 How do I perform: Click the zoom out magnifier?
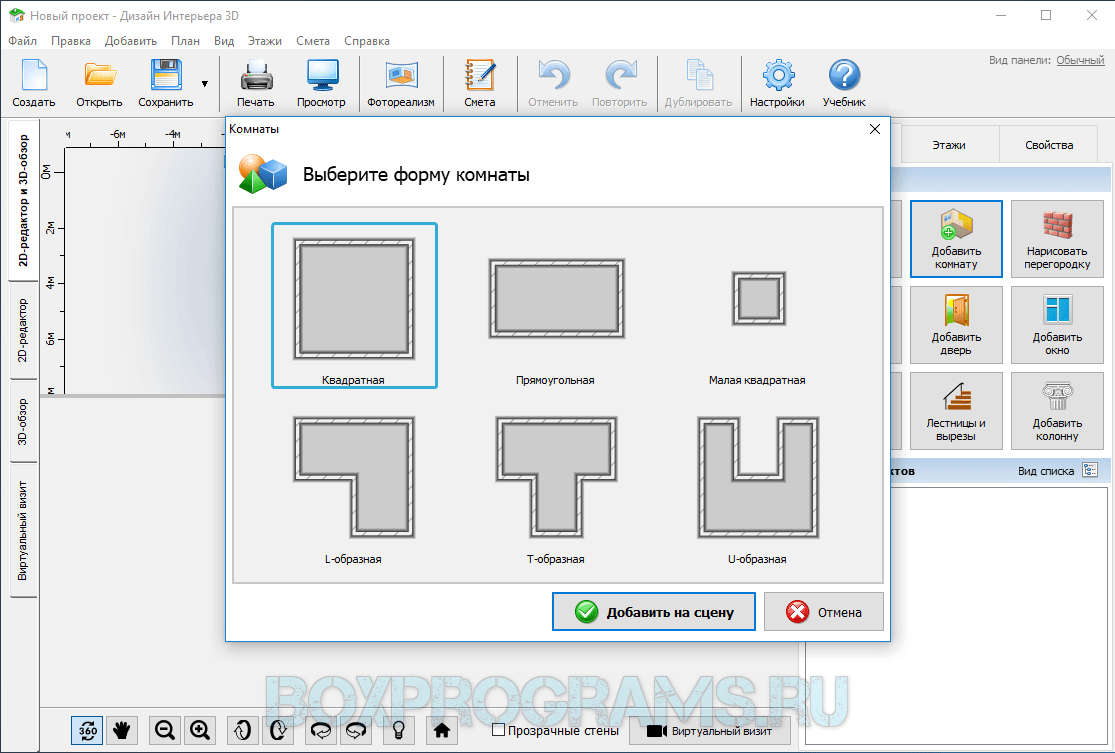point(165,730)
